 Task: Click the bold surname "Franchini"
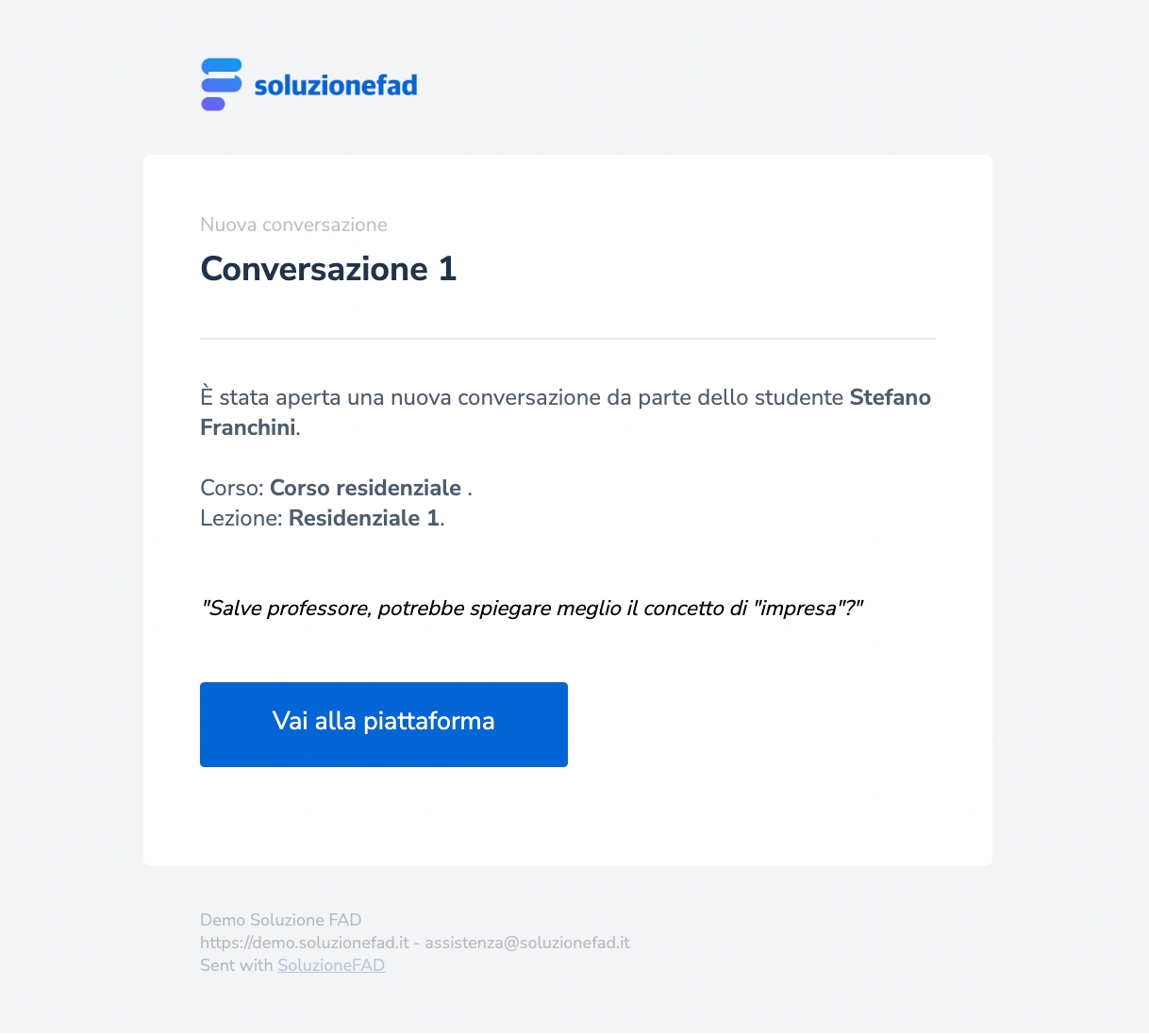point(248,427)
